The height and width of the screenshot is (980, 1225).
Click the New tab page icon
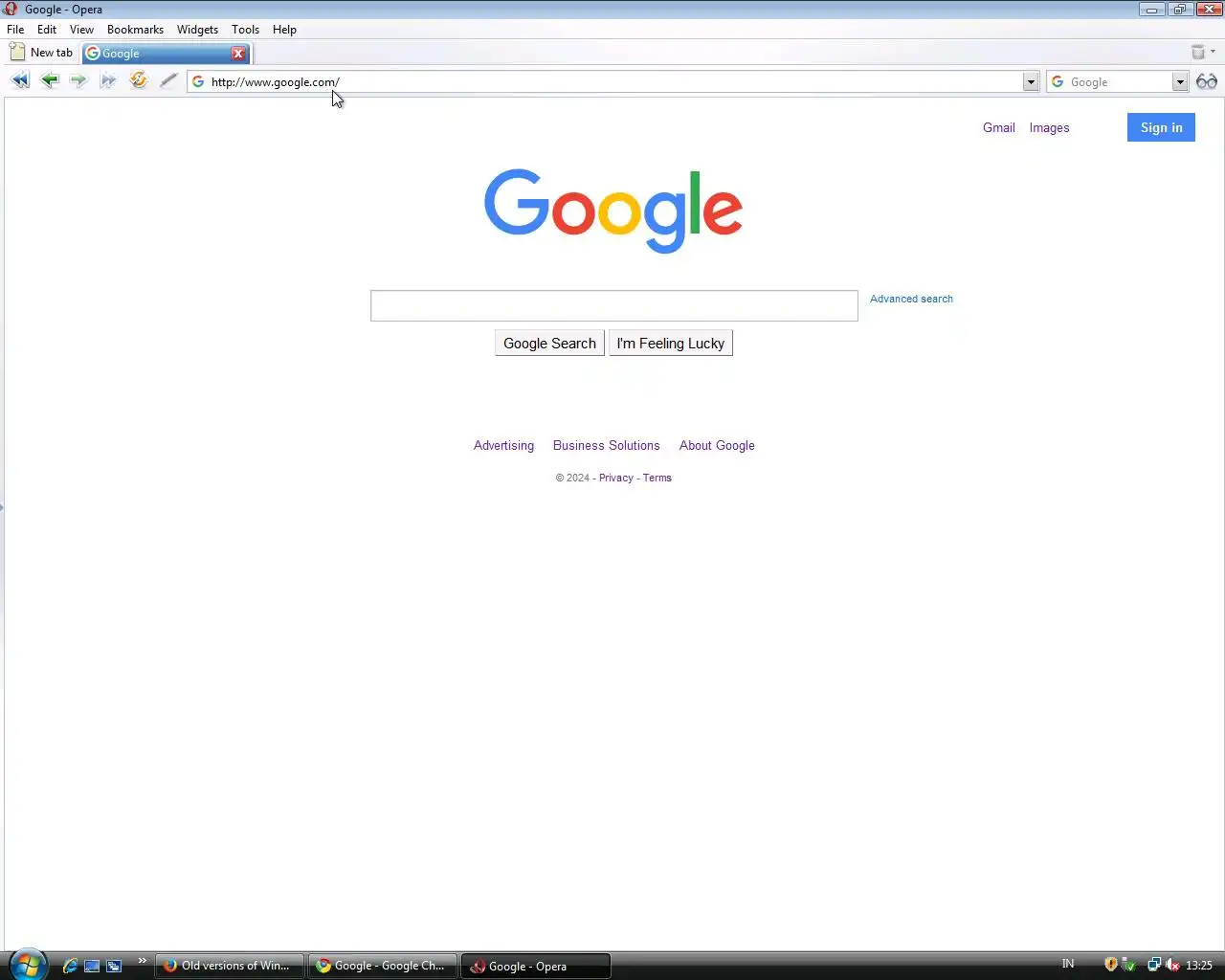17,53
